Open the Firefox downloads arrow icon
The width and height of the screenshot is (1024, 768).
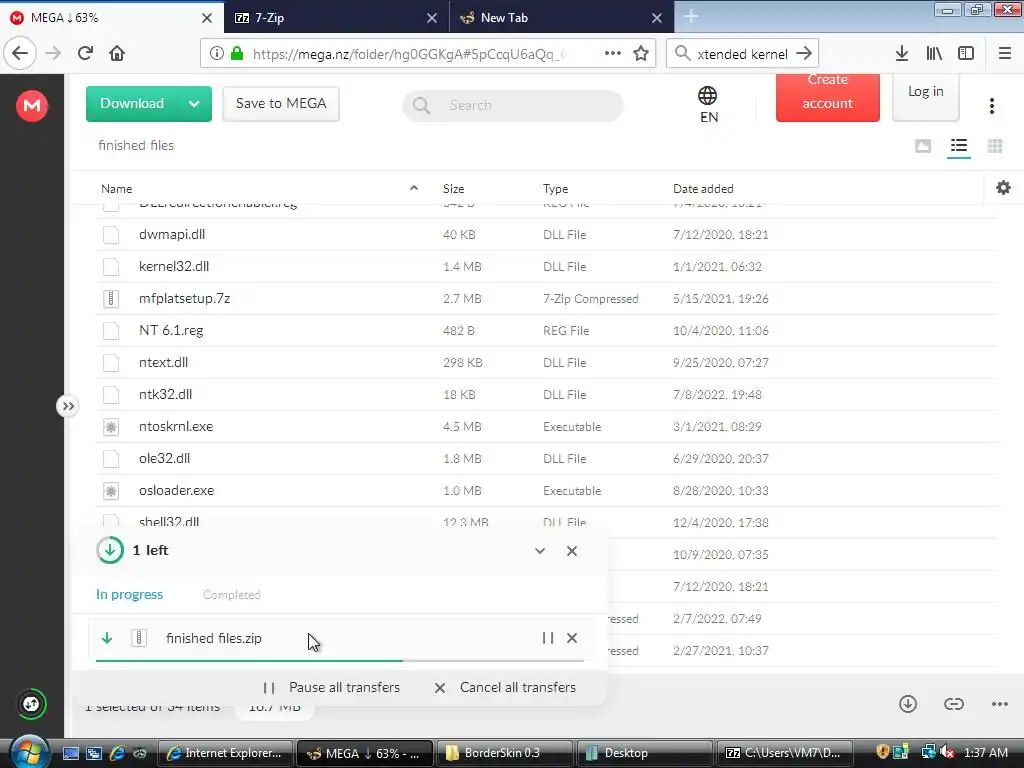pyautogui.click(x=901, y=54)
